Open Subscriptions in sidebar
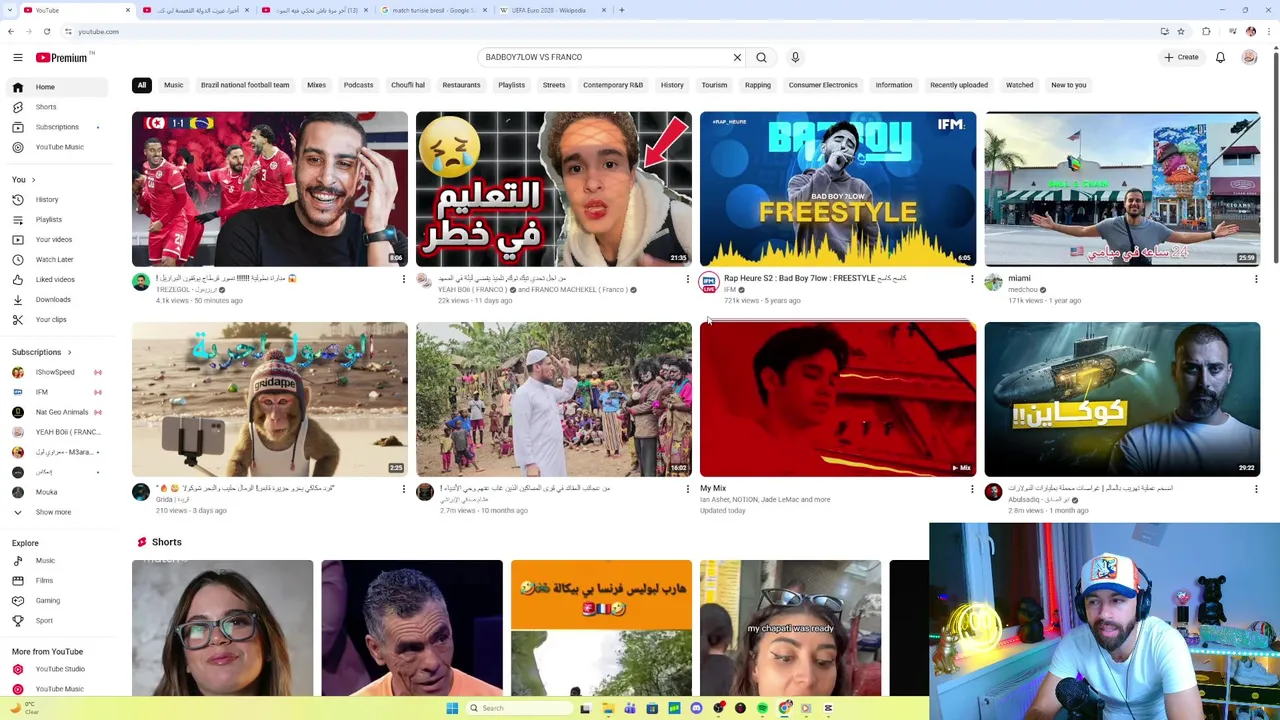Image resolution: width=1280 pixels, height=720 pixels. pyautogui.click(x=55, y=127)
